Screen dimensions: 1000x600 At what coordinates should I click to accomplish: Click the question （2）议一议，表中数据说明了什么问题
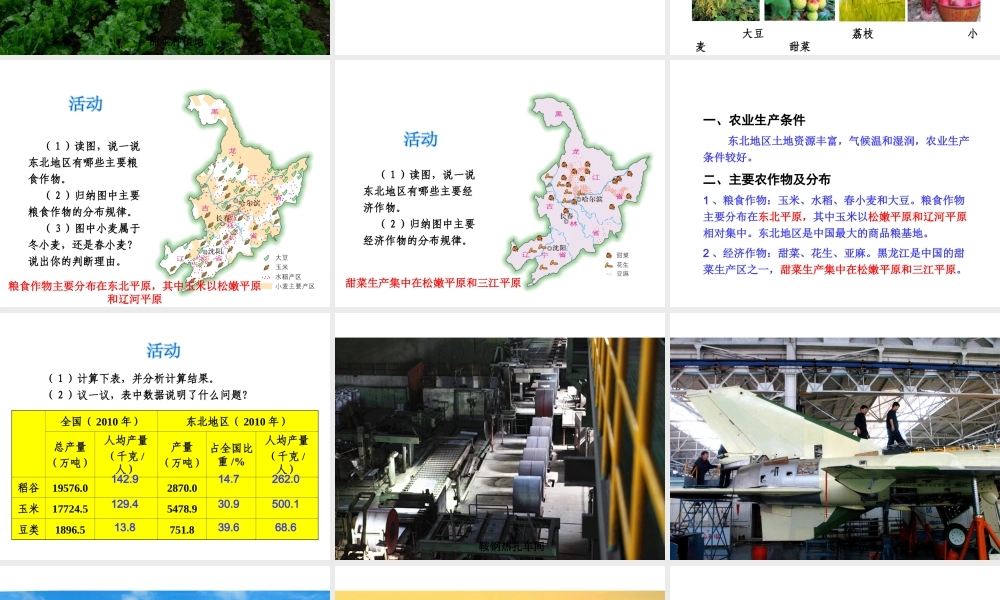pos(148,395)
